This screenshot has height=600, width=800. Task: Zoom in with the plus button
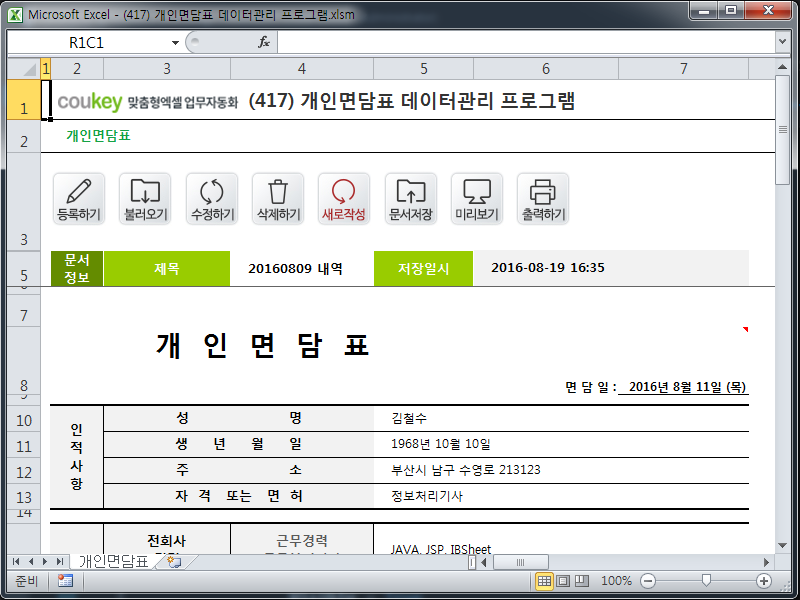pyautogui.click(x=764, y=581)
